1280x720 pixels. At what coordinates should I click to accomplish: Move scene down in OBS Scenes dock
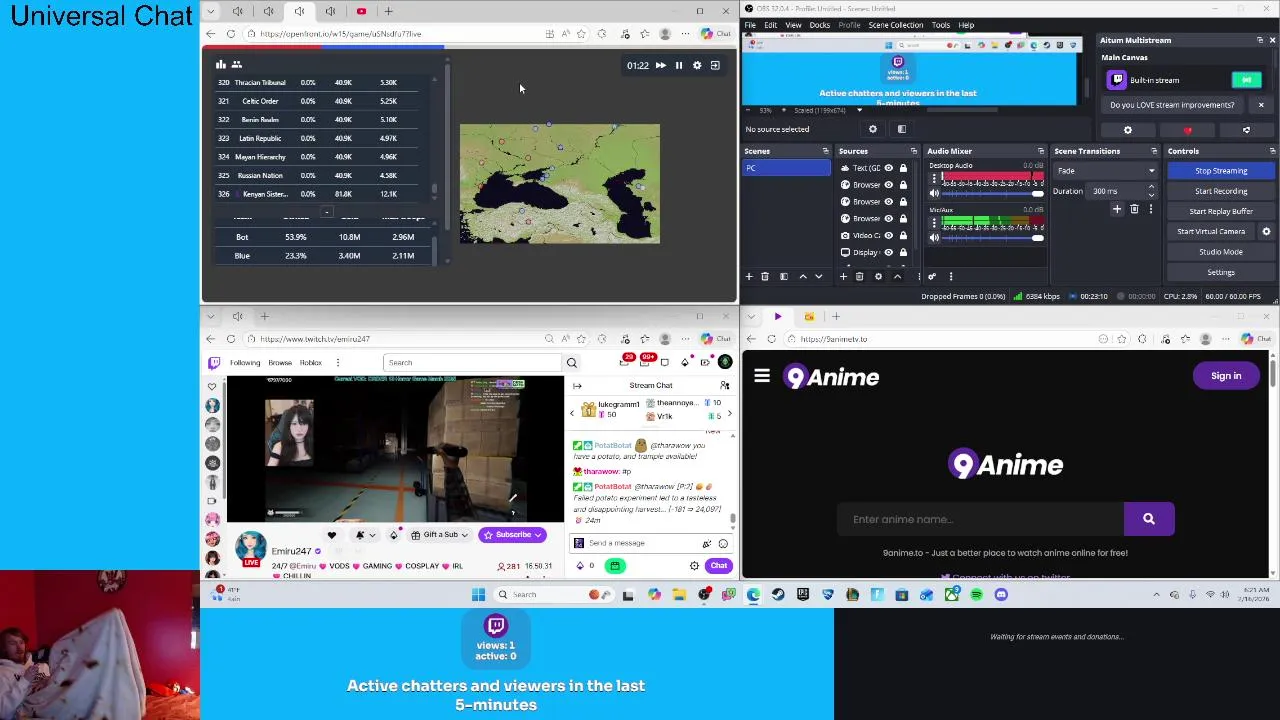(x=819, y=276)
